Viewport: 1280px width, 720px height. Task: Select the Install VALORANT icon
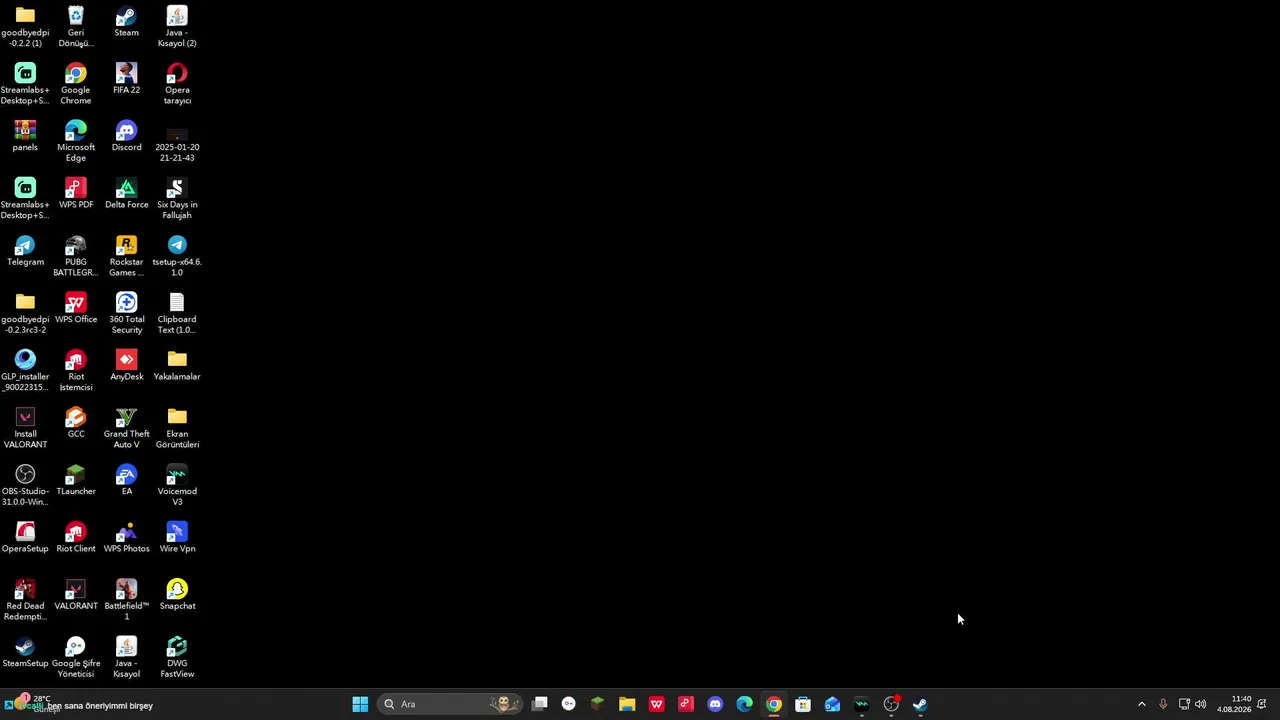tap(25, 428)
